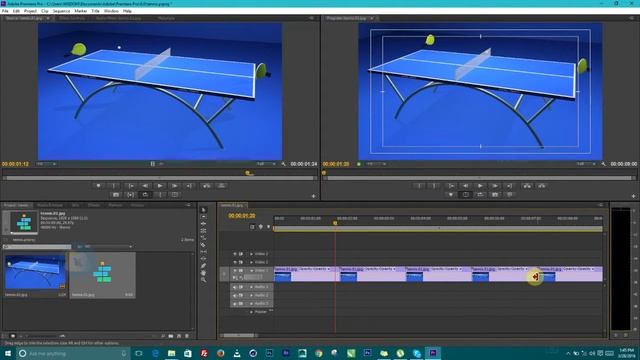
Task: Add a marker in the Source monitor
Action: (98, 186)
